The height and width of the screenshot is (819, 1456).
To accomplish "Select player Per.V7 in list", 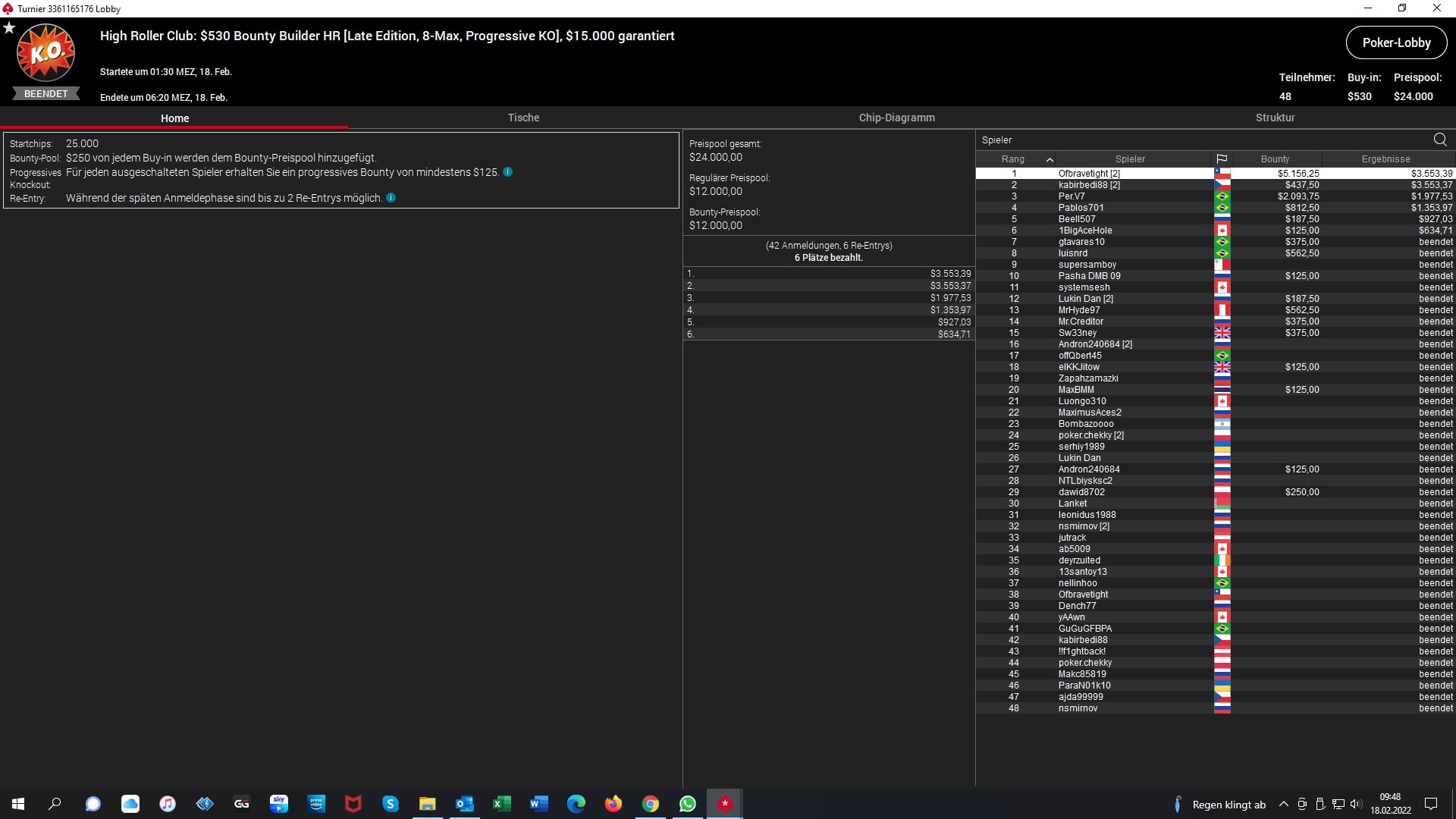I will [1072, 196].
